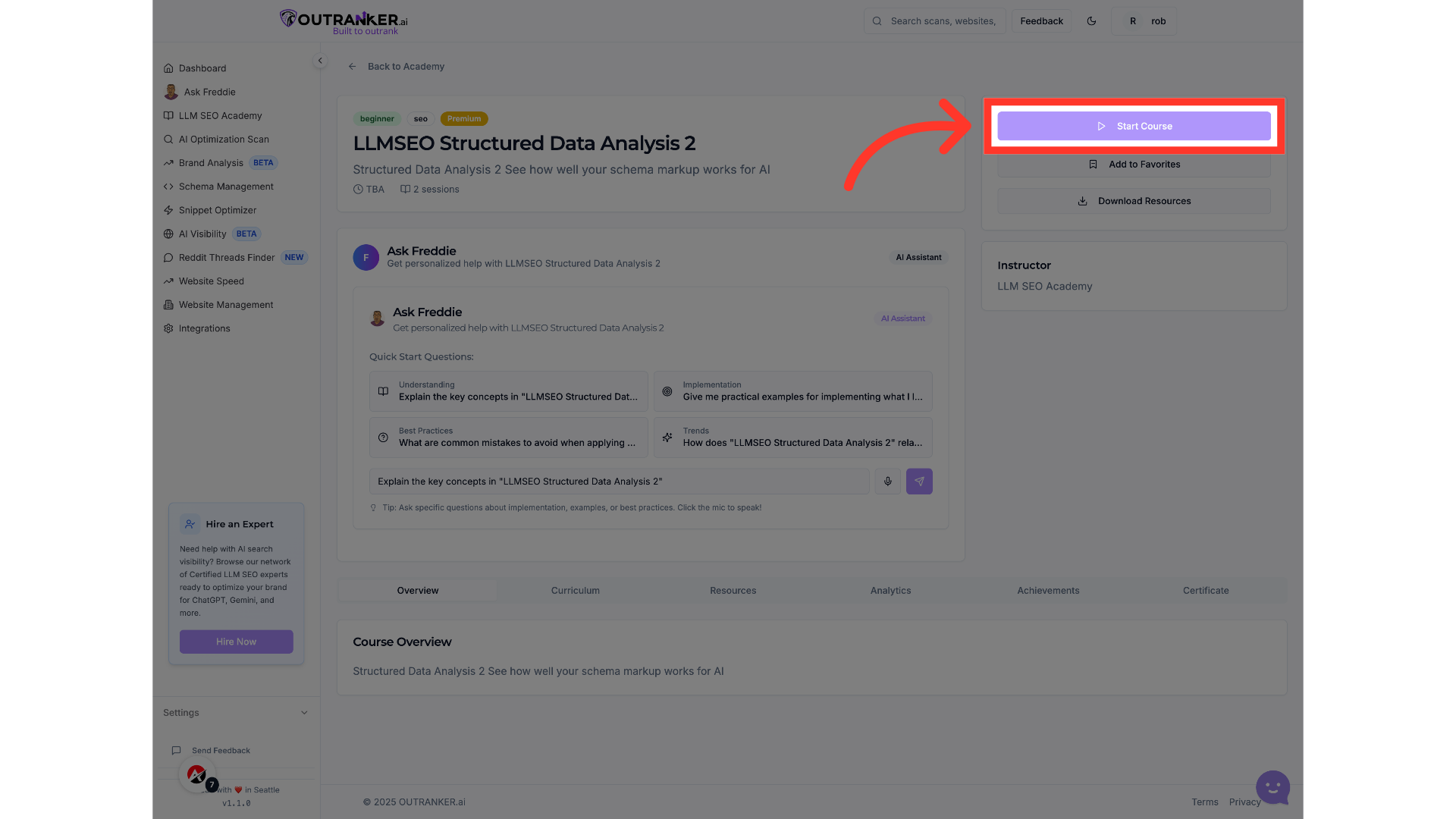Send message with paper plane icon
The width and height of the screenshot is (1456, 819).
pos(919,482)
